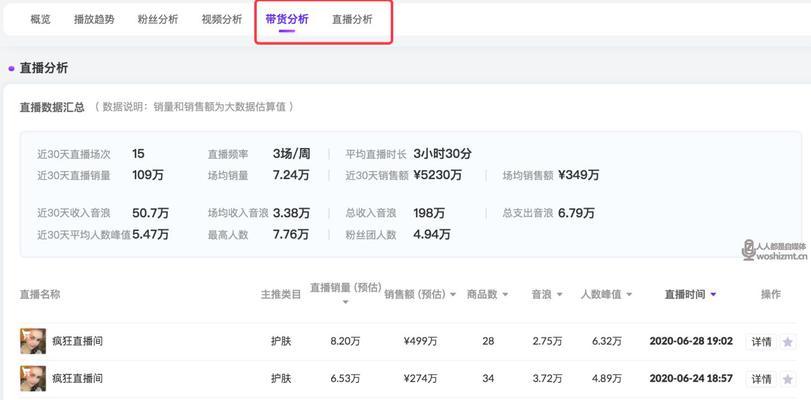Click the 3场/周 frequency value
811x400 pixels.
(x=292, y=154)
